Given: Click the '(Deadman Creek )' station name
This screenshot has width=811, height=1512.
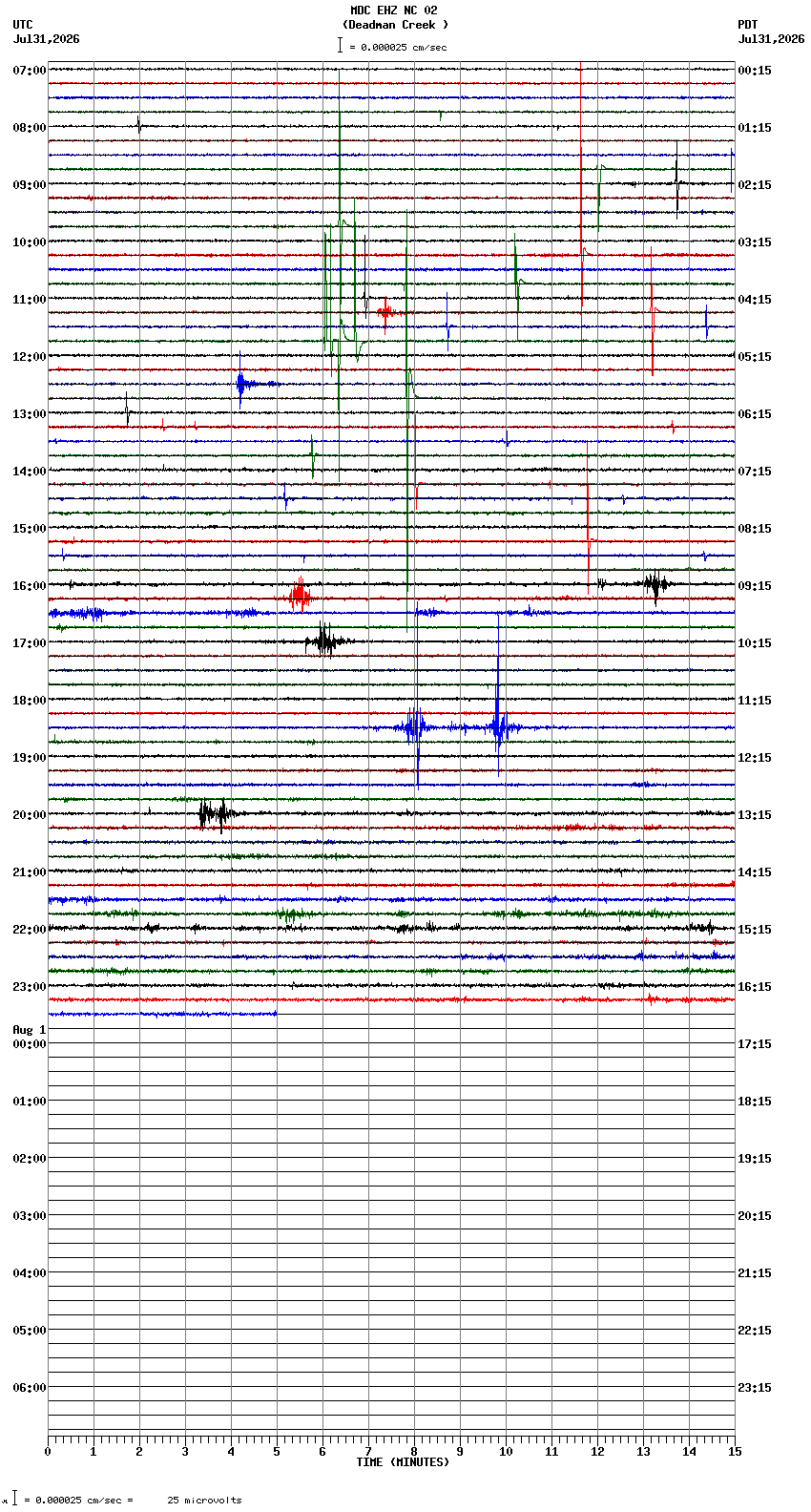Looking at the screenshot, I should point(395,25).
